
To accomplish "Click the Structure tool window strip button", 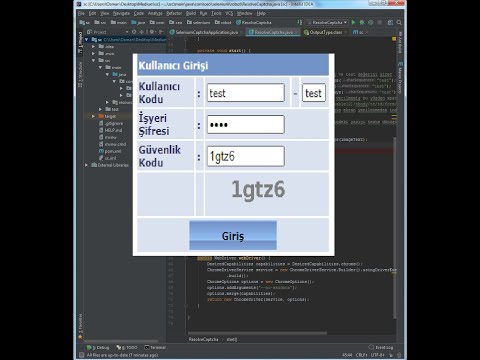I will tap(80, 75).
